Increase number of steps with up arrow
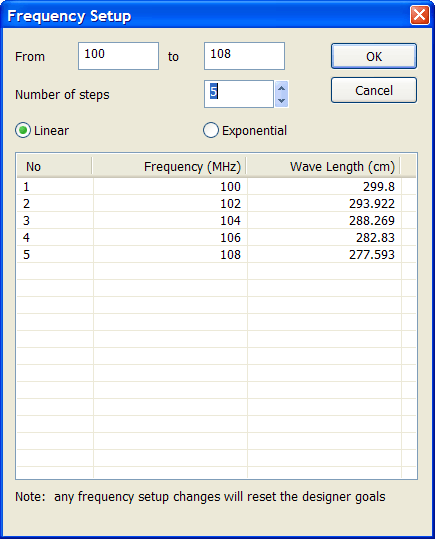The height and width of the screenshot is (539, 435). 282,88
